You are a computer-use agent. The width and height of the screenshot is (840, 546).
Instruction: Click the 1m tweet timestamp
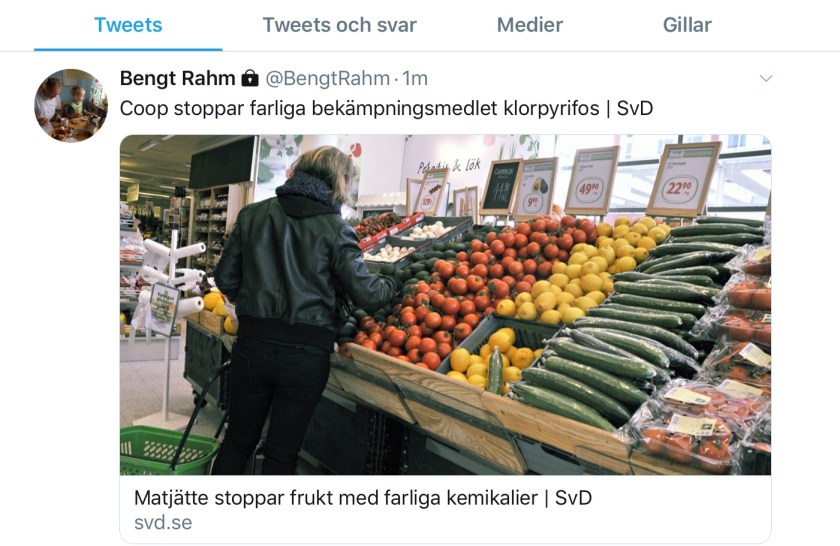(x=415, y=78)
